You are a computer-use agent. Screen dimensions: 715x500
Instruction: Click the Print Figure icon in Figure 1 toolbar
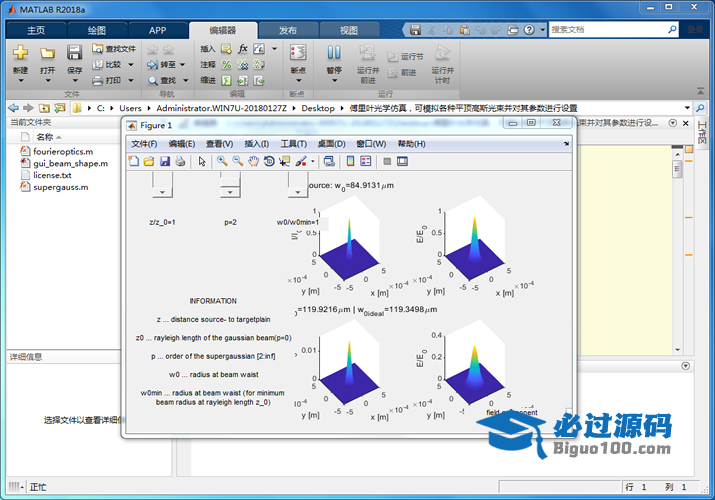coord(180,161)
